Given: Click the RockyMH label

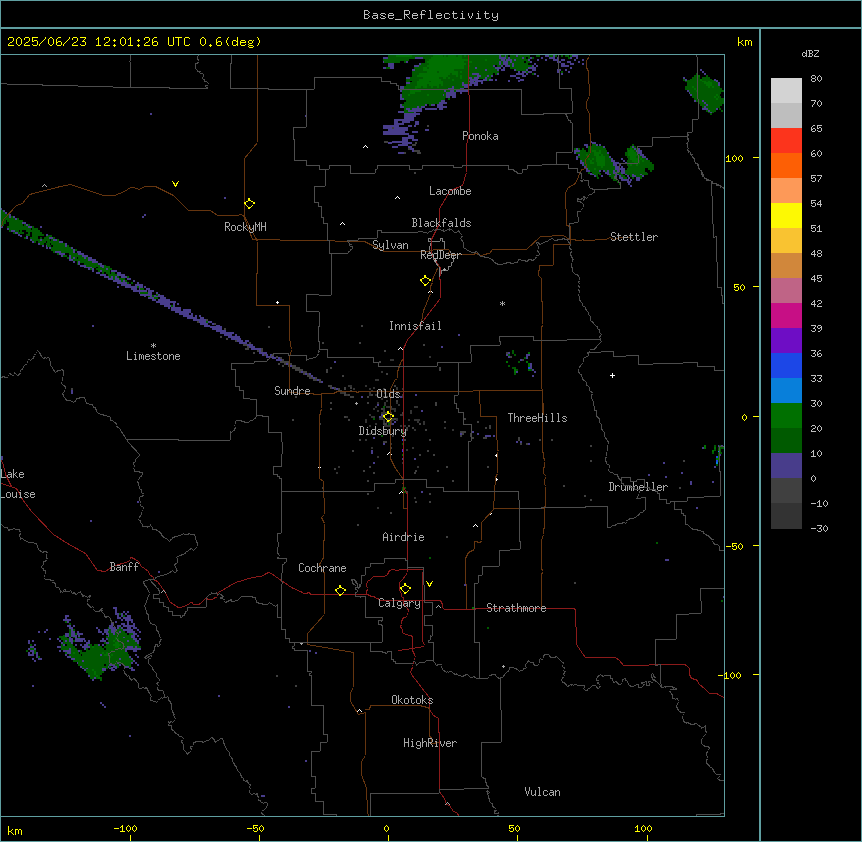Looking at the screenshot, I should click(x=245, y=227).
